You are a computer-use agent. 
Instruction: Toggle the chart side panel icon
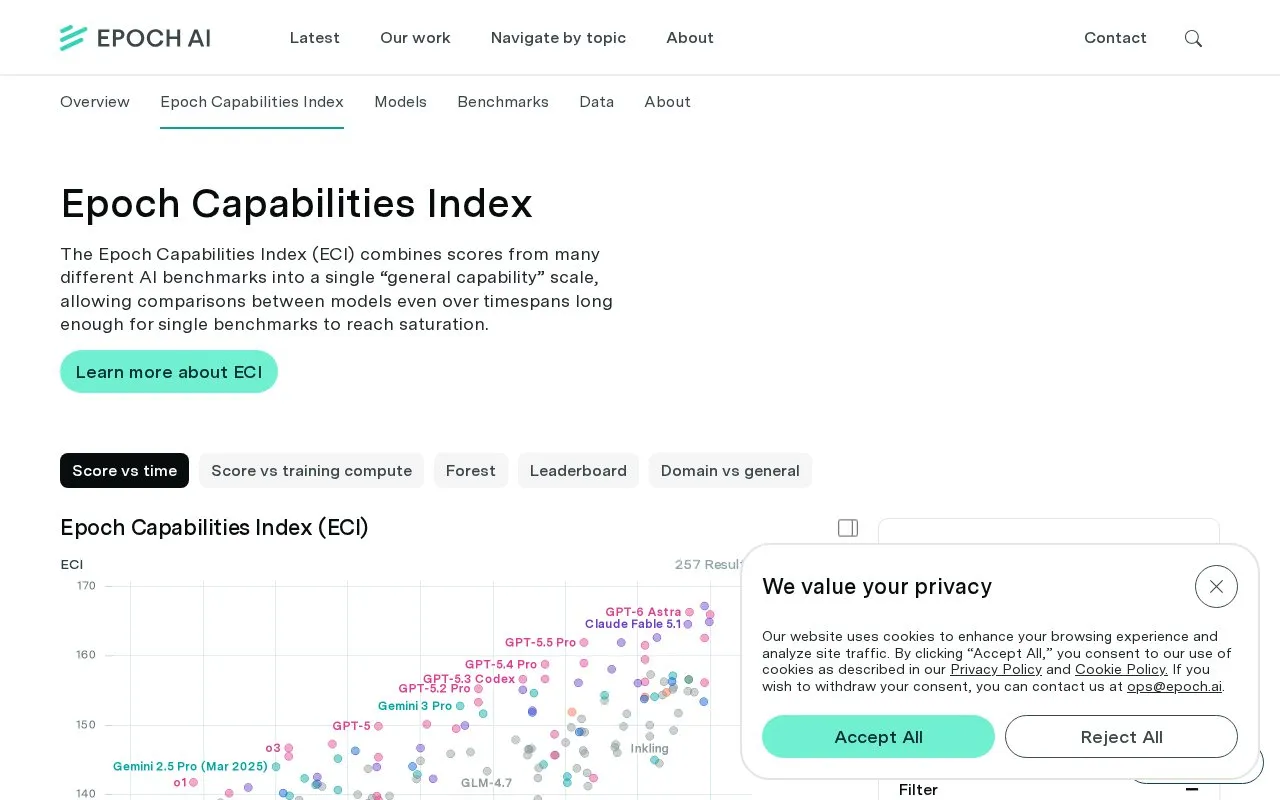[848, 528]
